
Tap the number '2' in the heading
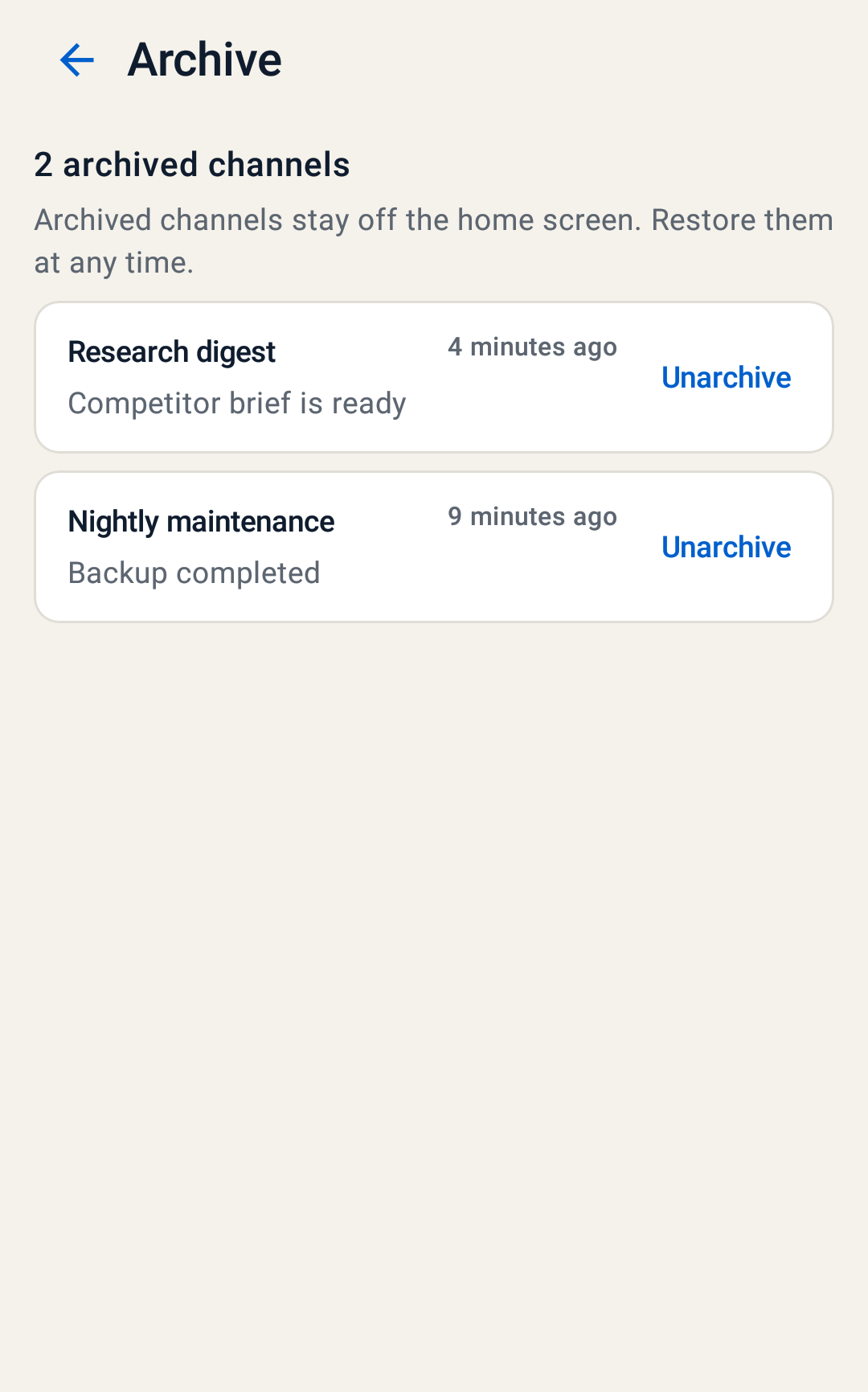pos(43,165)
